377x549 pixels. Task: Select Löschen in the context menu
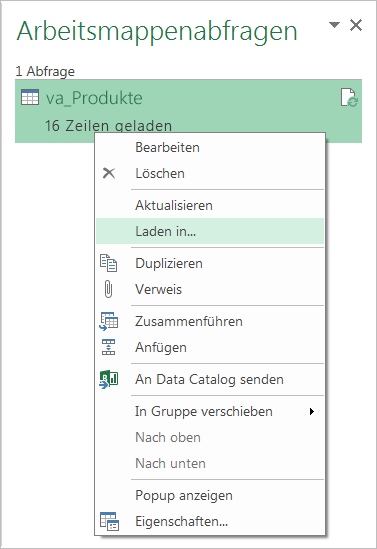[x=210, y=173]
